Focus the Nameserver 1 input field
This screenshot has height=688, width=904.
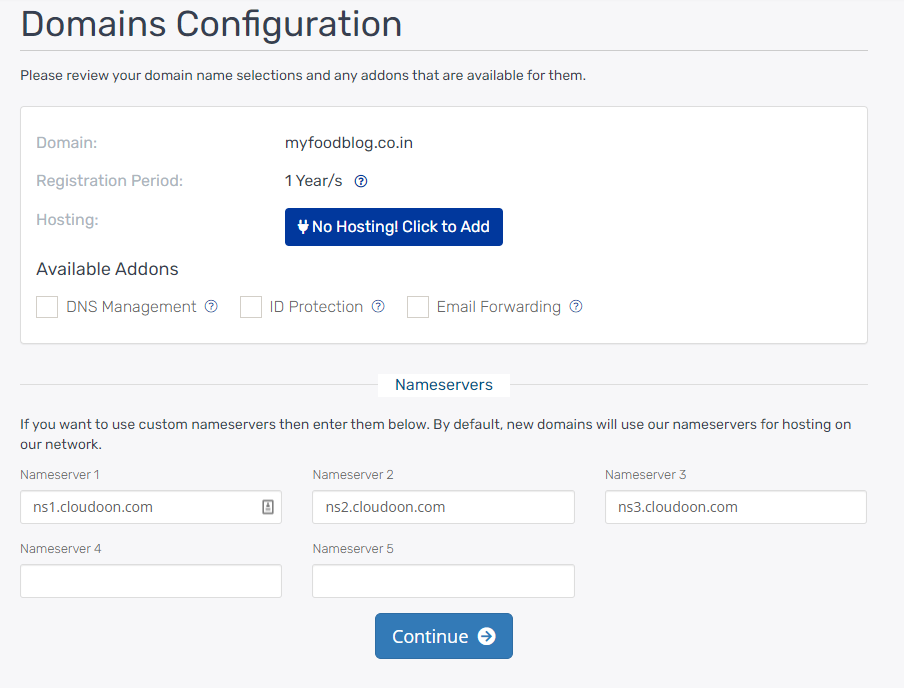pyautogui.click(x=140, y=507)
